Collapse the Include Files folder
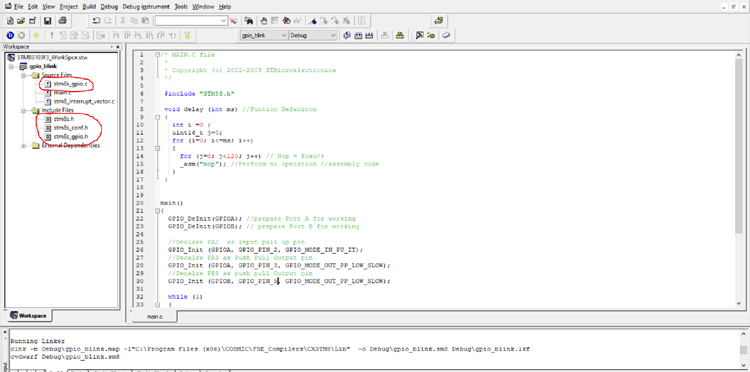The width and height of the screenshot is (750, 372). tap(23, 110)
